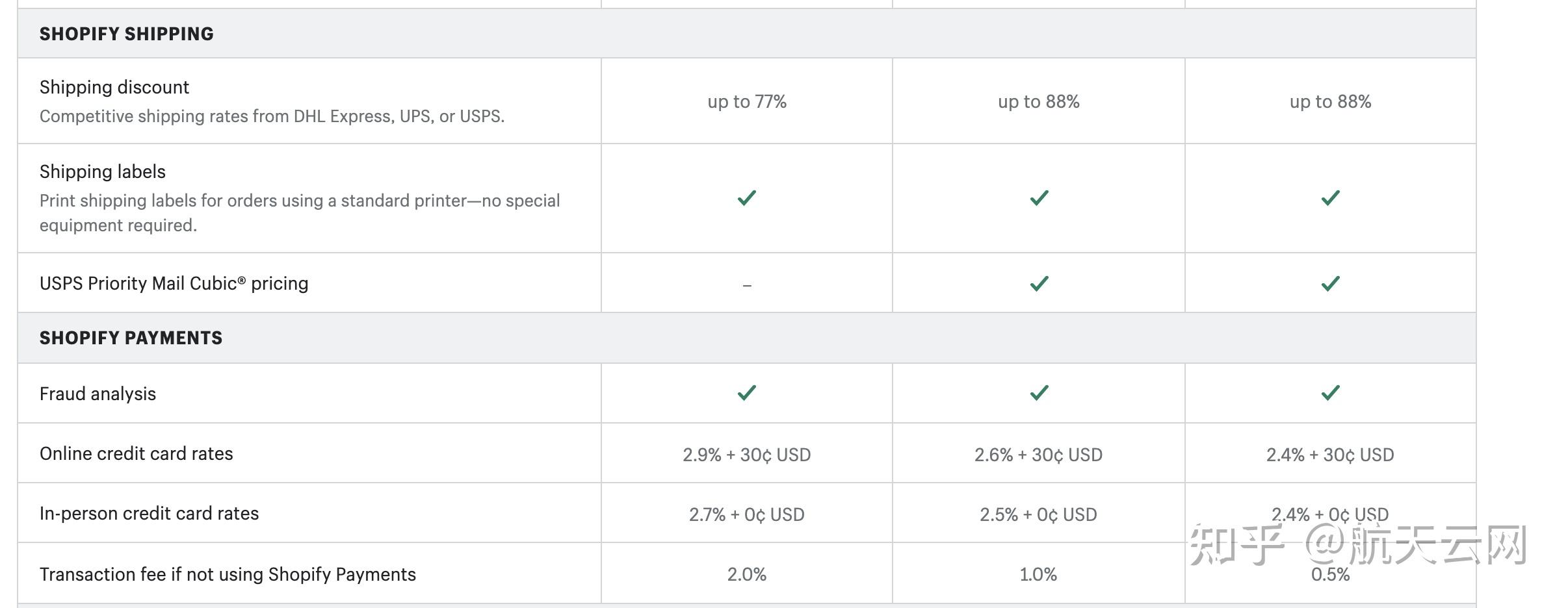Select USPS Cubic pricing checkmark in last plan column
The width and height of the screenshot is (1568, 608).
point(1330,283)
